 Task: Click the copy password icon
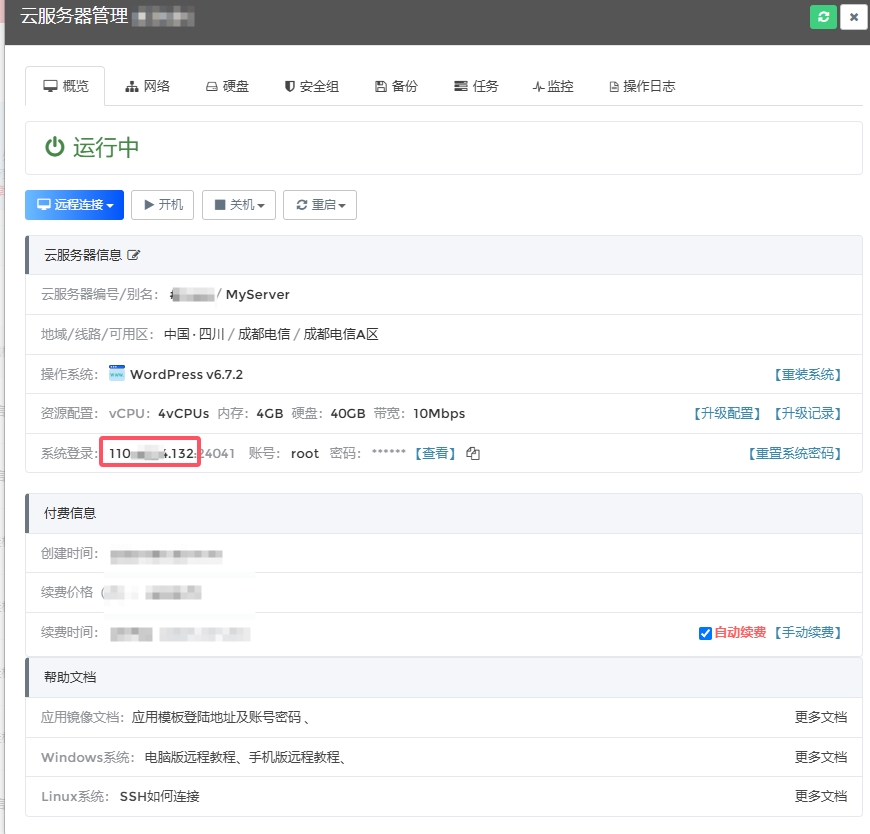click(473, 454)
